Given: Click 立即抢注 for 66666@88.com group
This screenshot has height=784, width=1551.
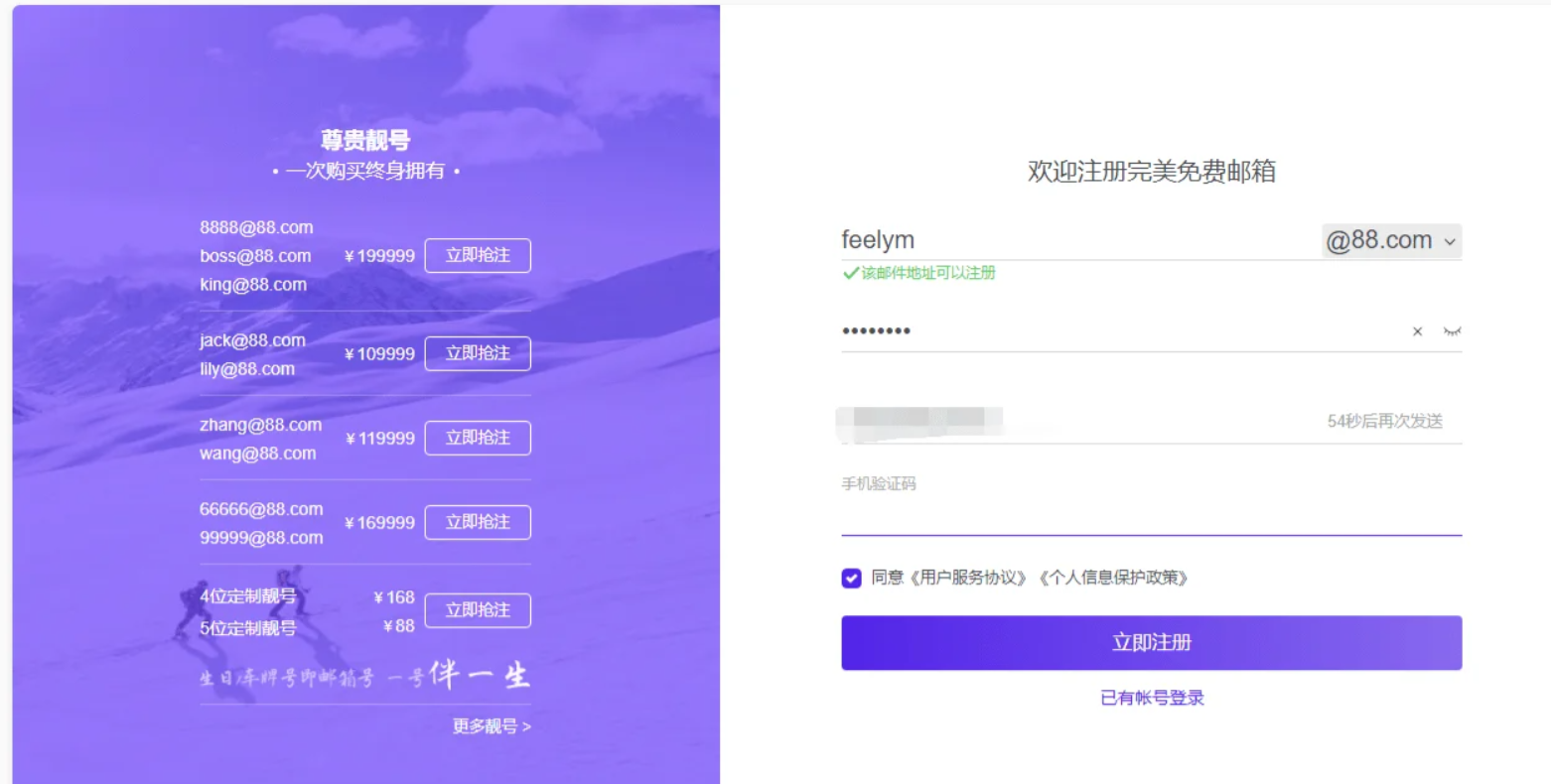Looking at the screenshot, I should [x=478, y=522].
